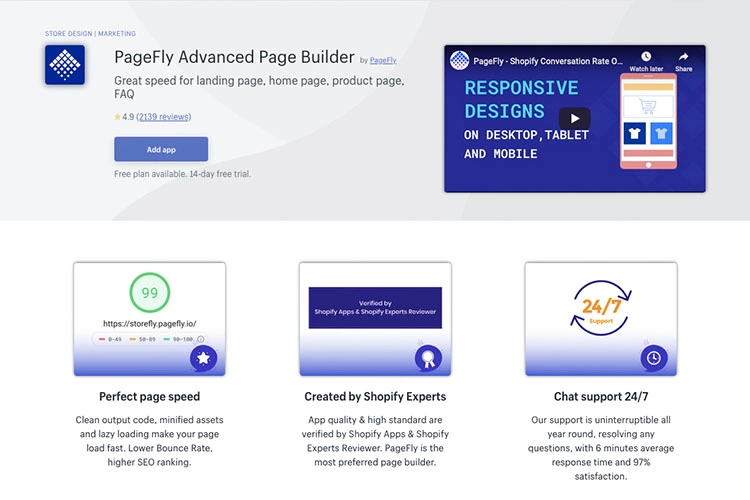Click the 24/7 support graphic
The width and height of the screenshot is (750, 500).
tap(601, 308)
